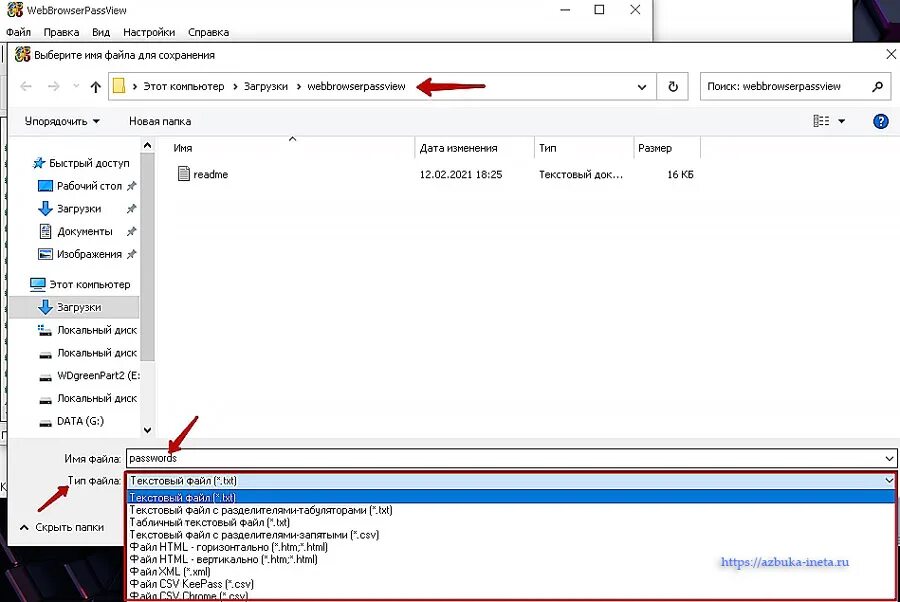Refresh the webbrowserpassview folder listing
This screenshot has width=900, height=602.
click(x=673, y=87)
